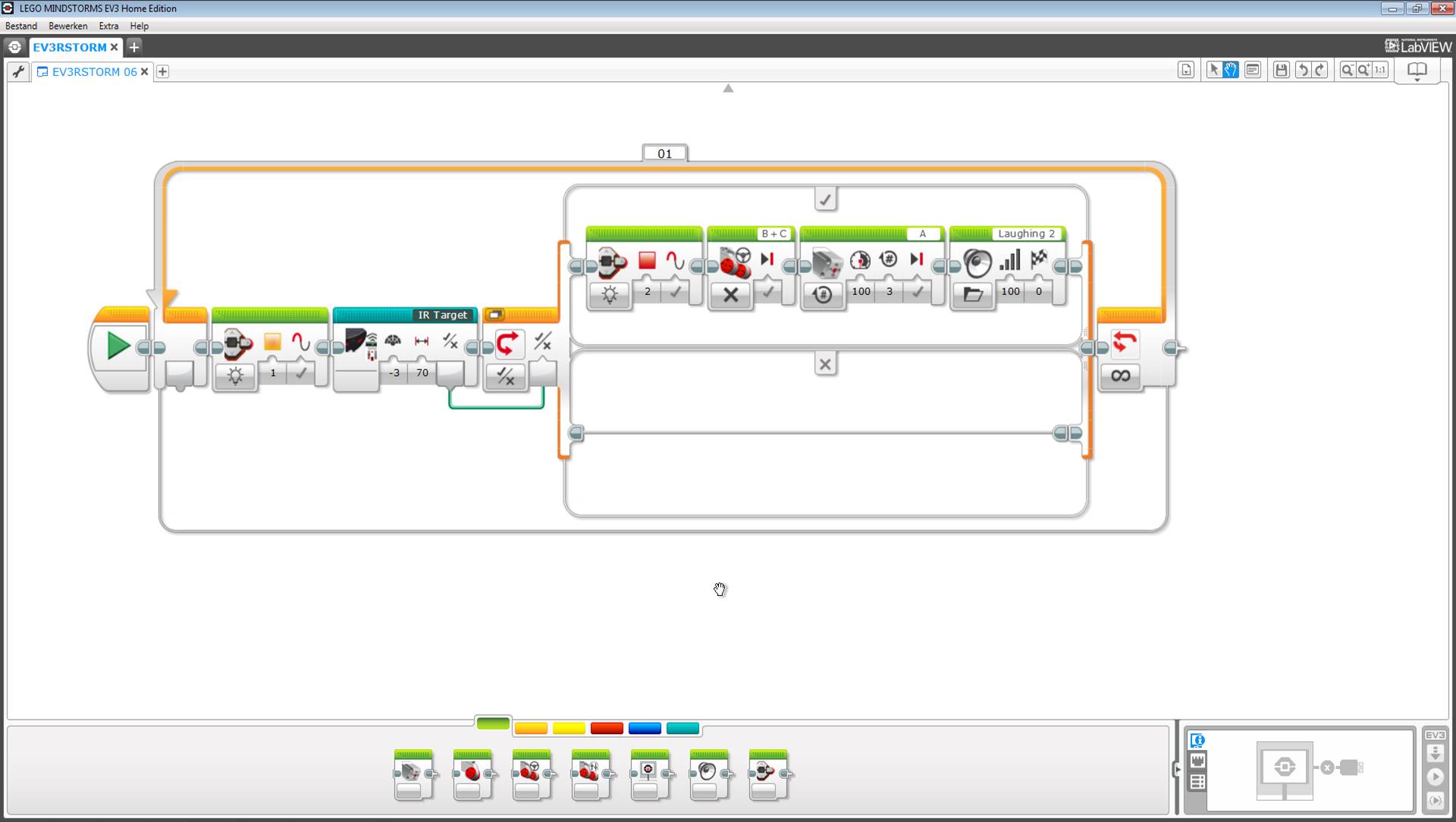Toggle switch to tabbed view
1456x822 pixels.
pos(495,315)
